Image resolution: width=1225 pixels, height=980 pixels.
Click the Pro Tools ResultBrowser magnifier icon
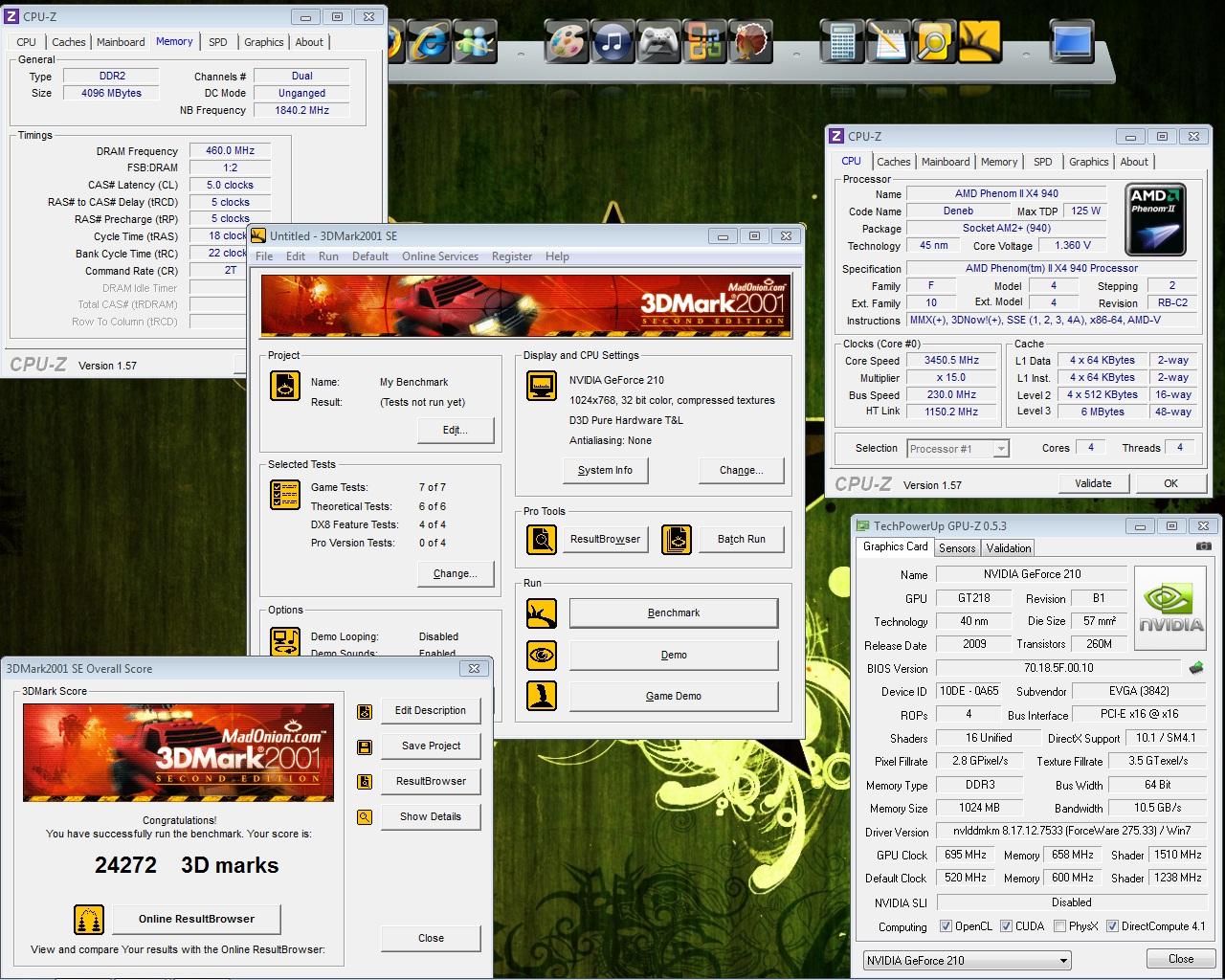tap(542, 539)
